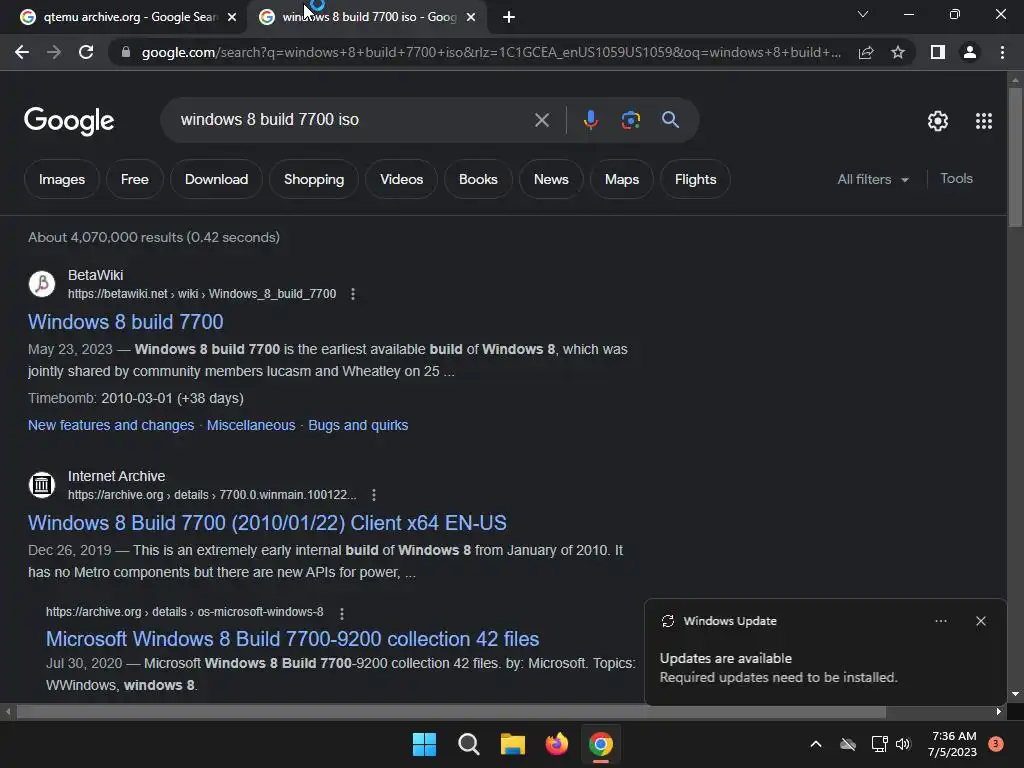Open Windows 8 Build 7700-9200 collection link
The width and height of the screenshot is (1024, 768).
click(293, 639)
